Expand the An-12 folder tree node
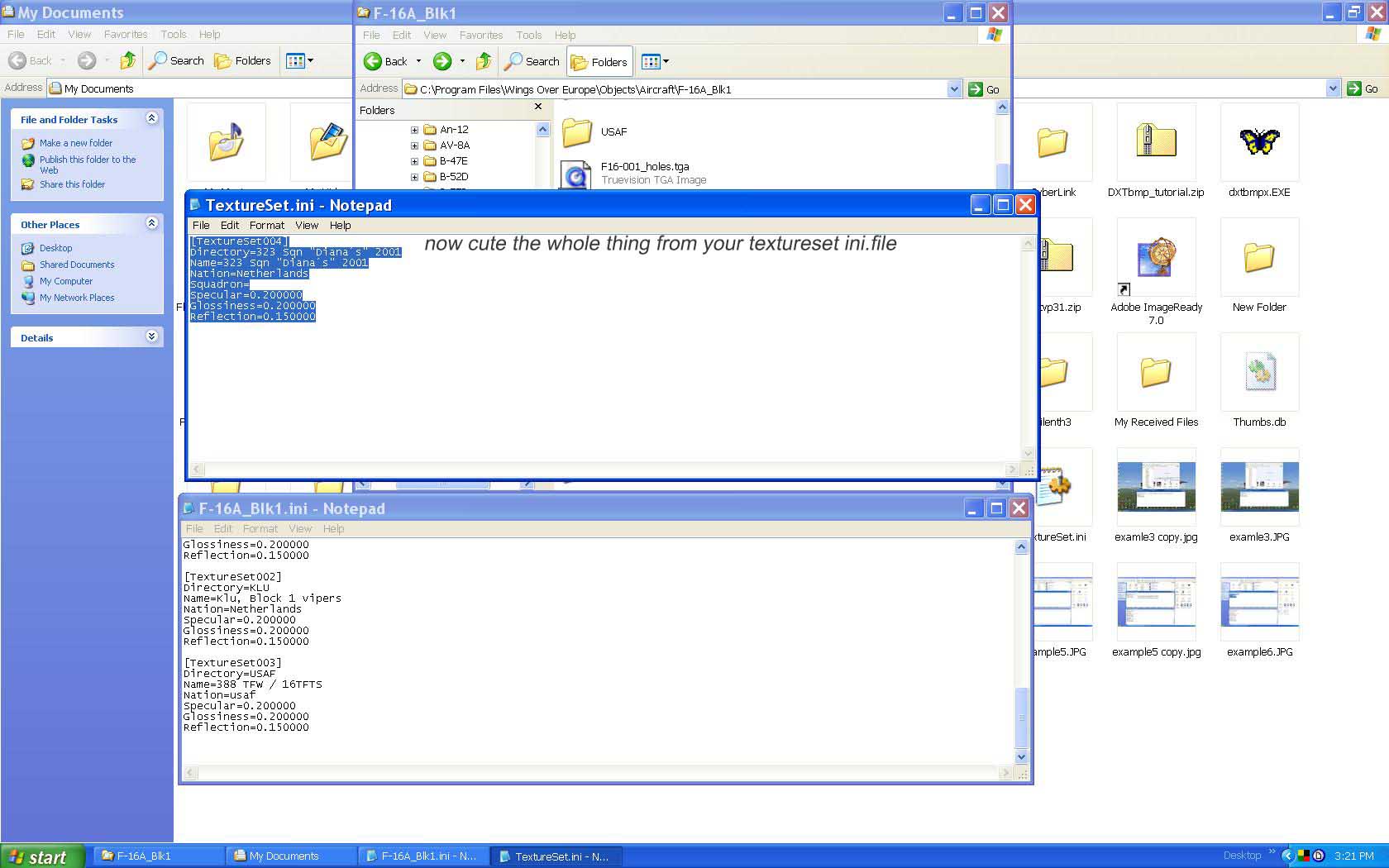The width and height of the screenshot is (1389, 868). 414,130
